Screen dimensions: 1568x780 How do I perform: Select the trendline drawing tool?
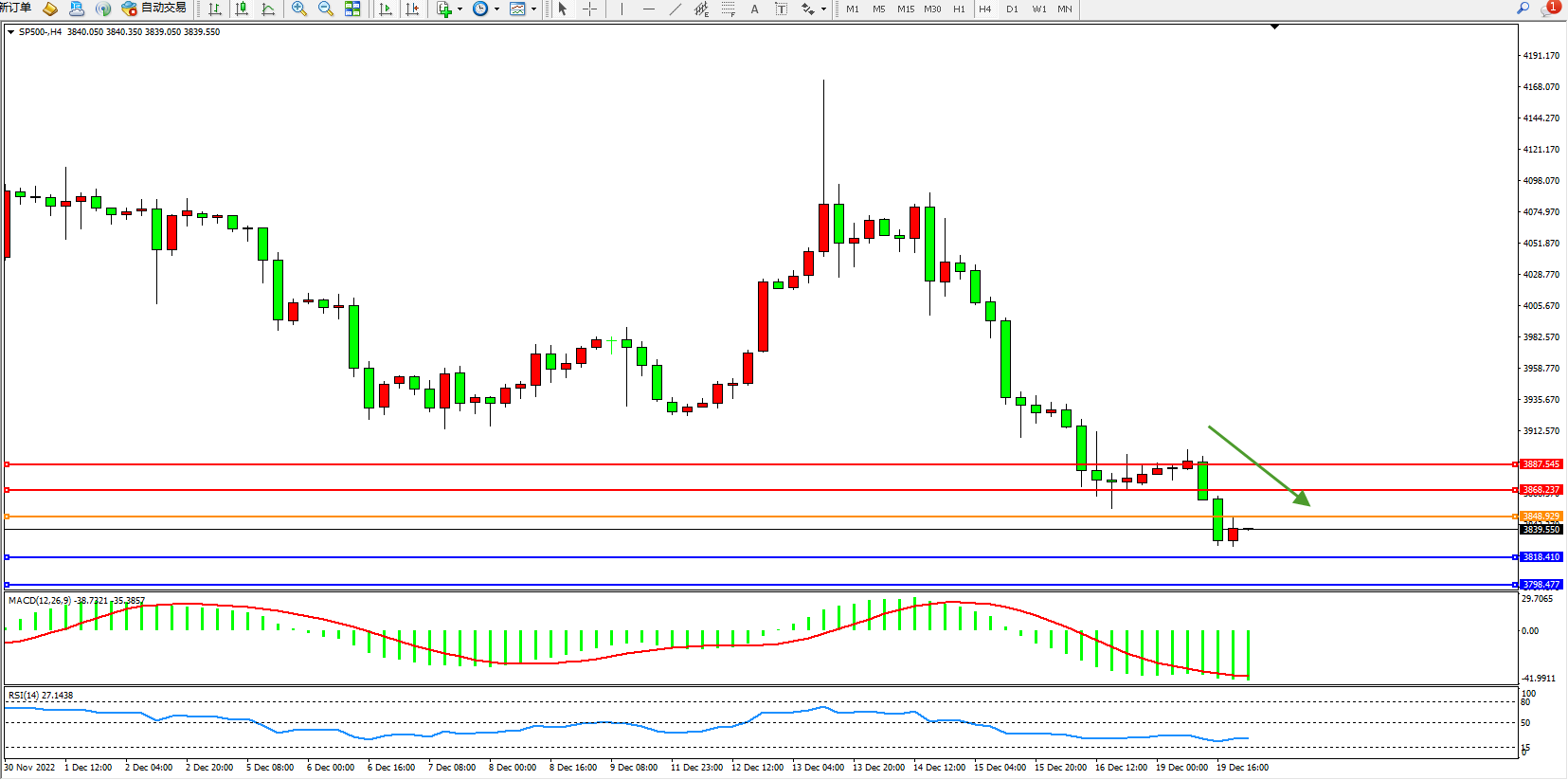point(675,9)
